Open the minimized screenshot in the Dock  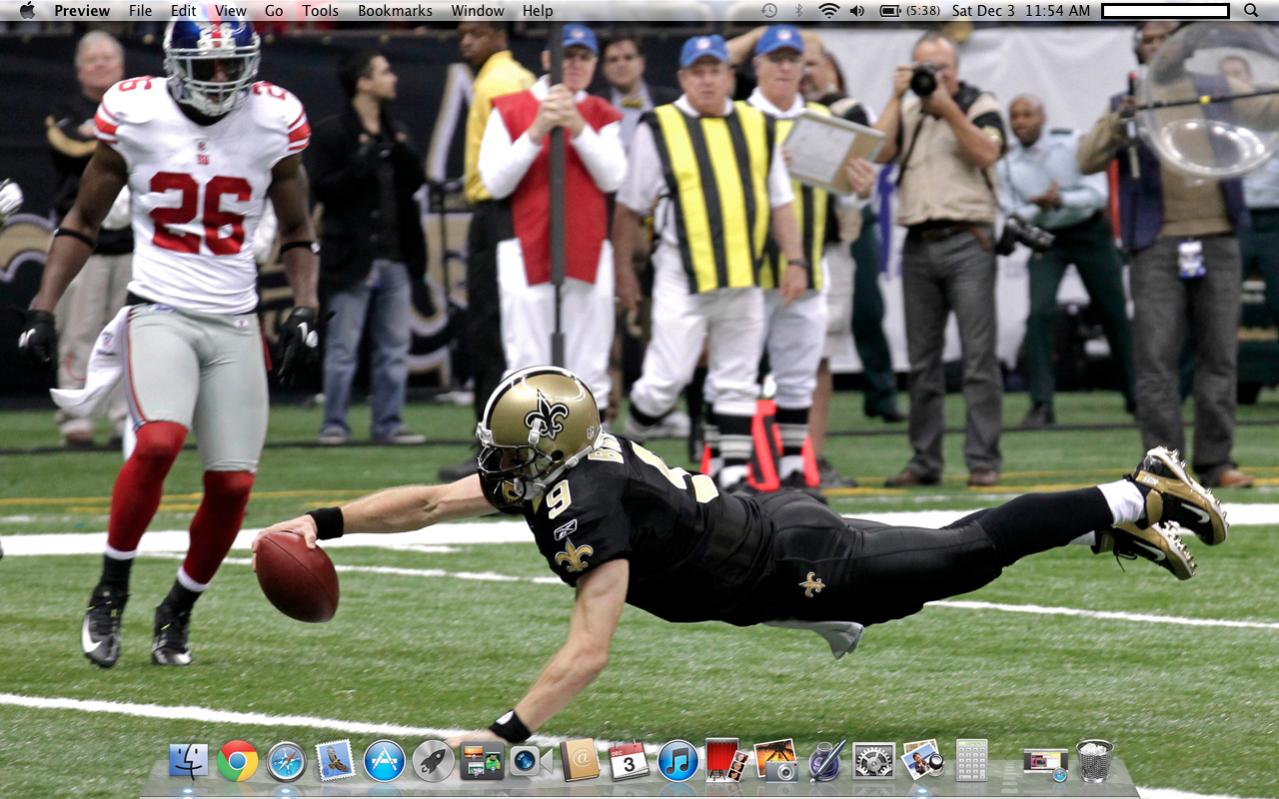click(x=1045, y=764)
